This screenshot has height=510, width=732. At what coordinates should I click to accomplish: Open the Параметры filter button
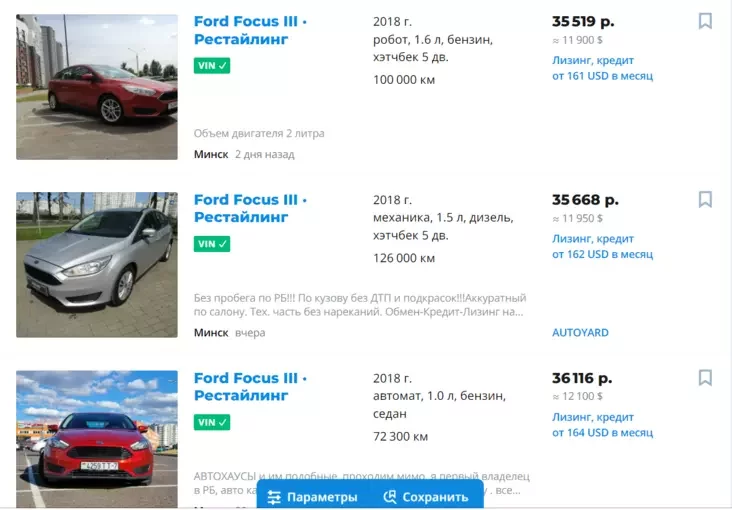click(312, 497)
